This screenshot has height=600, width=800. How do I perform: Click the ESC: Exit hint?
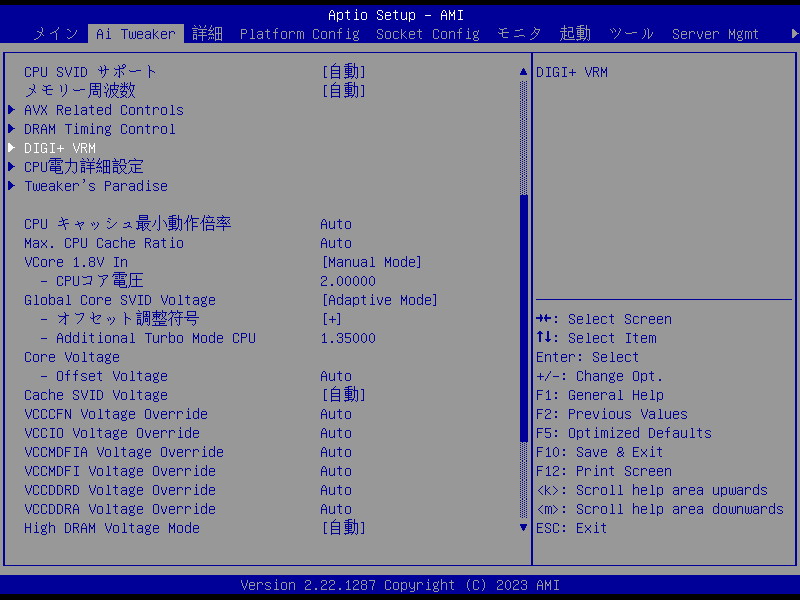[x=572, y=529]
